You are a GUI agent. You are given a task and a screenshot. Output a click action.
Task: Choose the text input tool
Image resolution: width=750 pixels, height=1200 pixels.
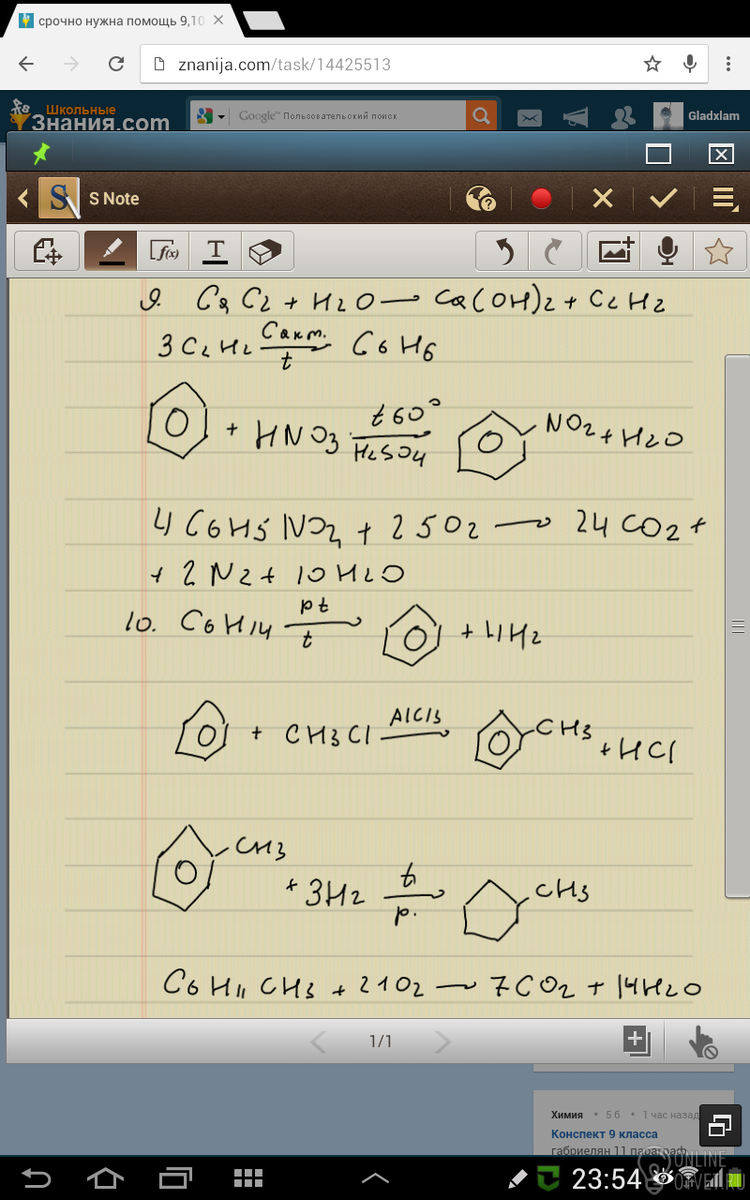(x=215, y=251)
